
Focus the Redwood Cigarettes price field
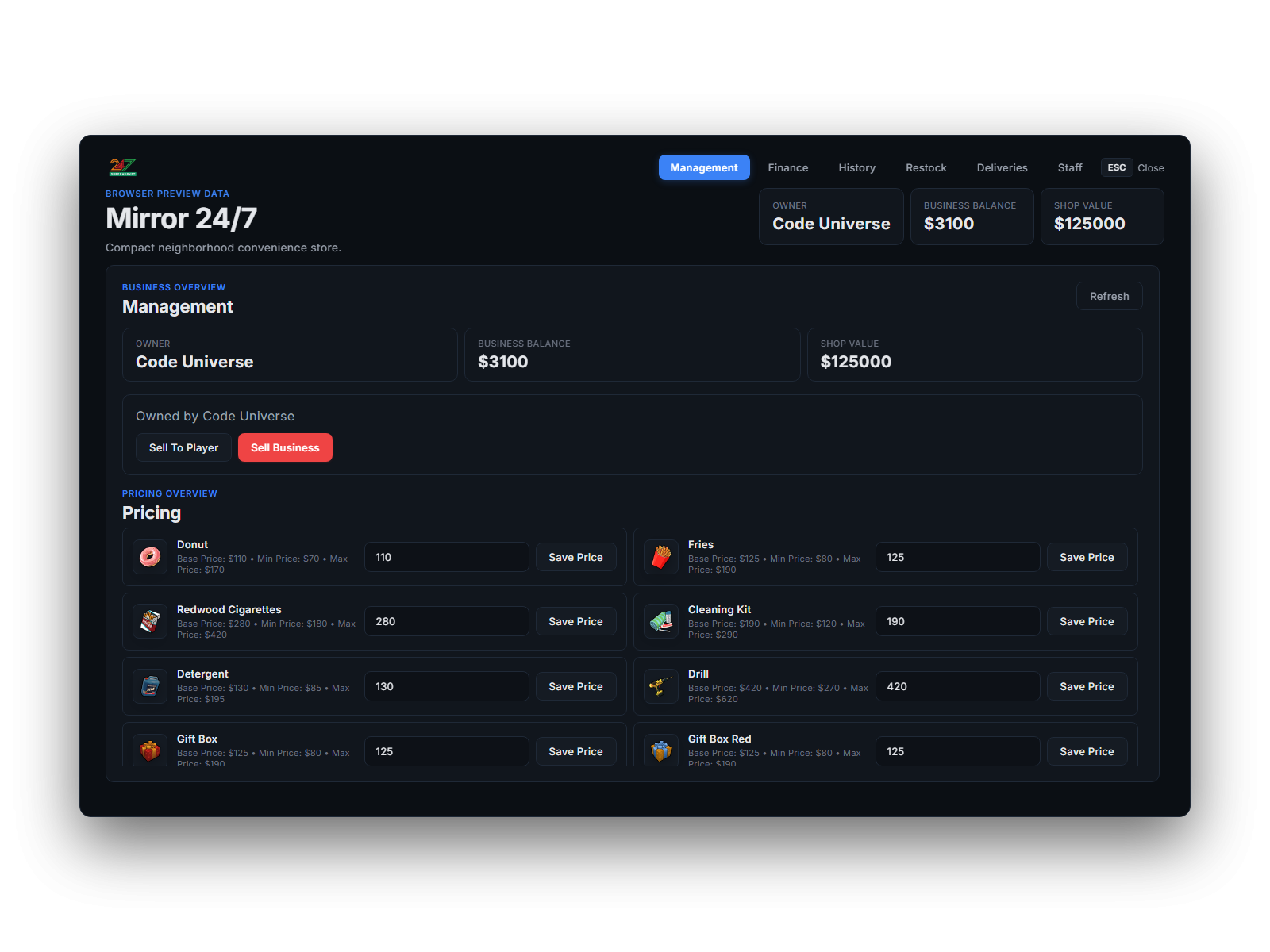[x=447, y=621]
